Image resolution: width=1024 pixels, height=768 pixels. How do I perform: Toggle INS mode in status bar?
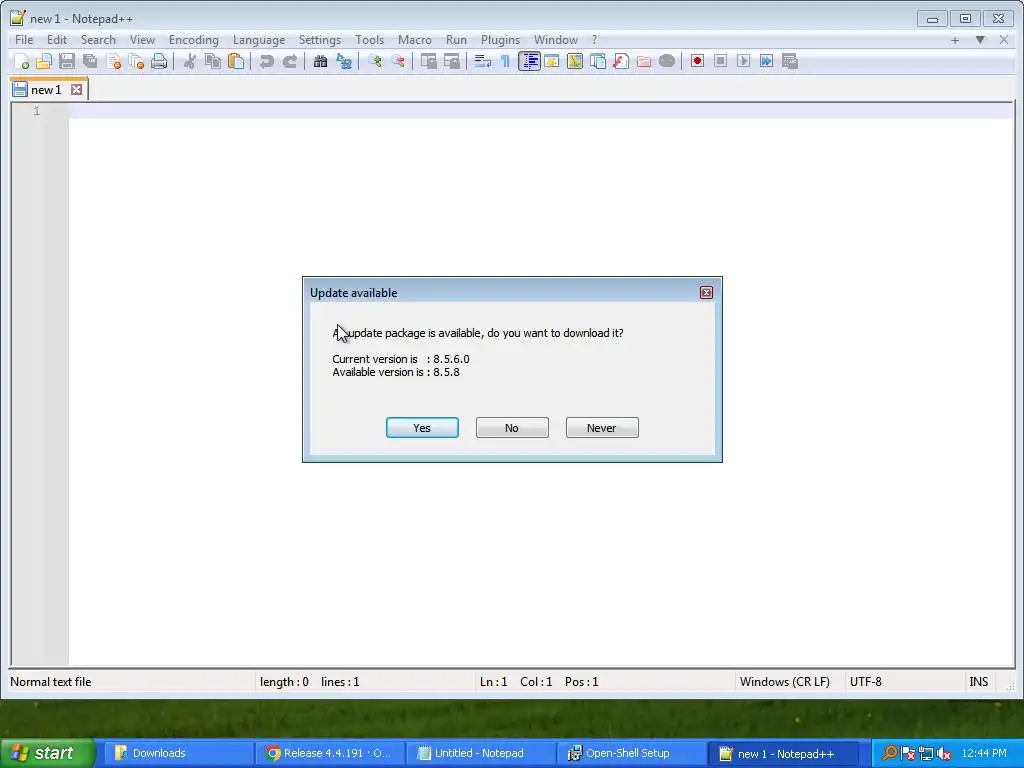click(978, 682)
